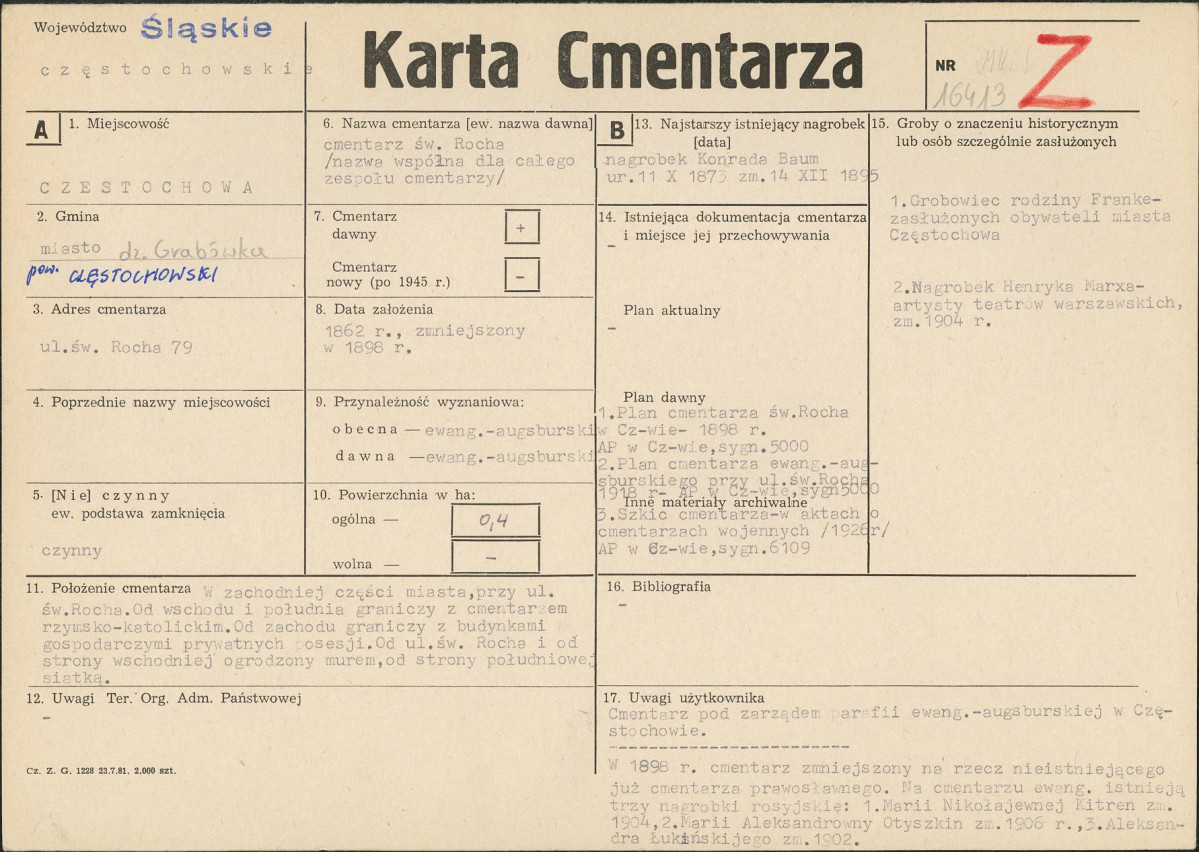Screen dimensions: 1199x852
Task: Click '4. Poprzednie nazwy miejscowości' label
Action: [x=151, y=402]
